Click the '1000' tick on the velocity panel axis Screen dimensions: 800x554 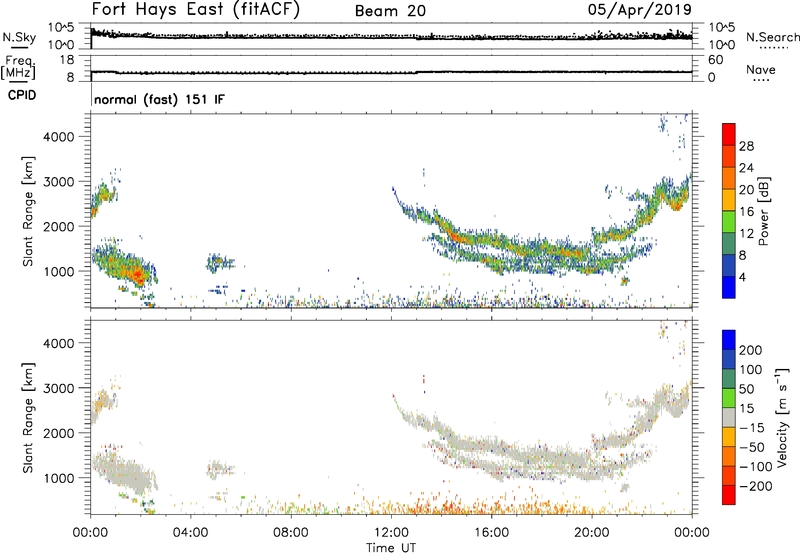(58, 478)
